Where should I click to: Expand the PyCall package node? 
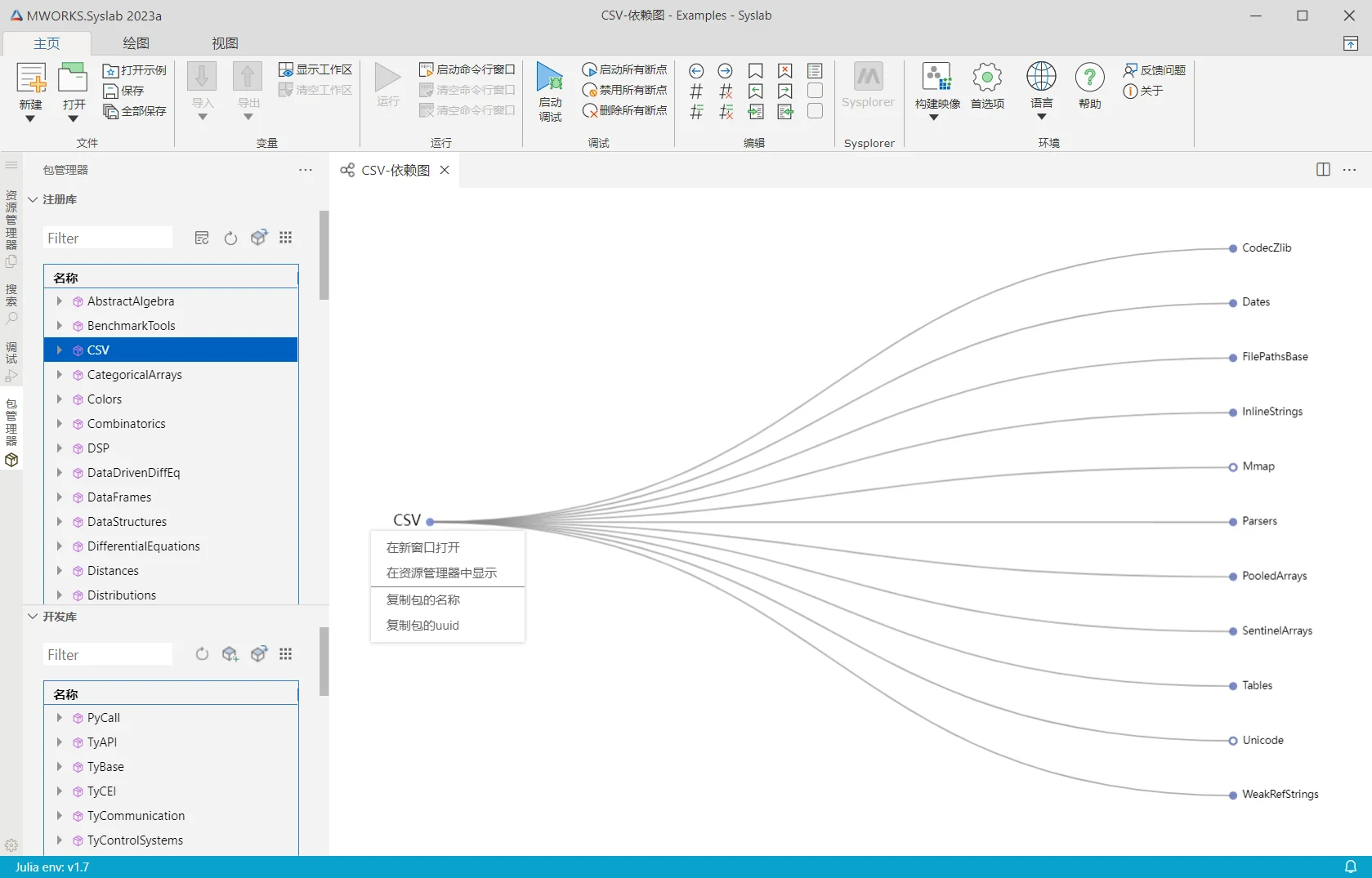[x=59, y=718]
